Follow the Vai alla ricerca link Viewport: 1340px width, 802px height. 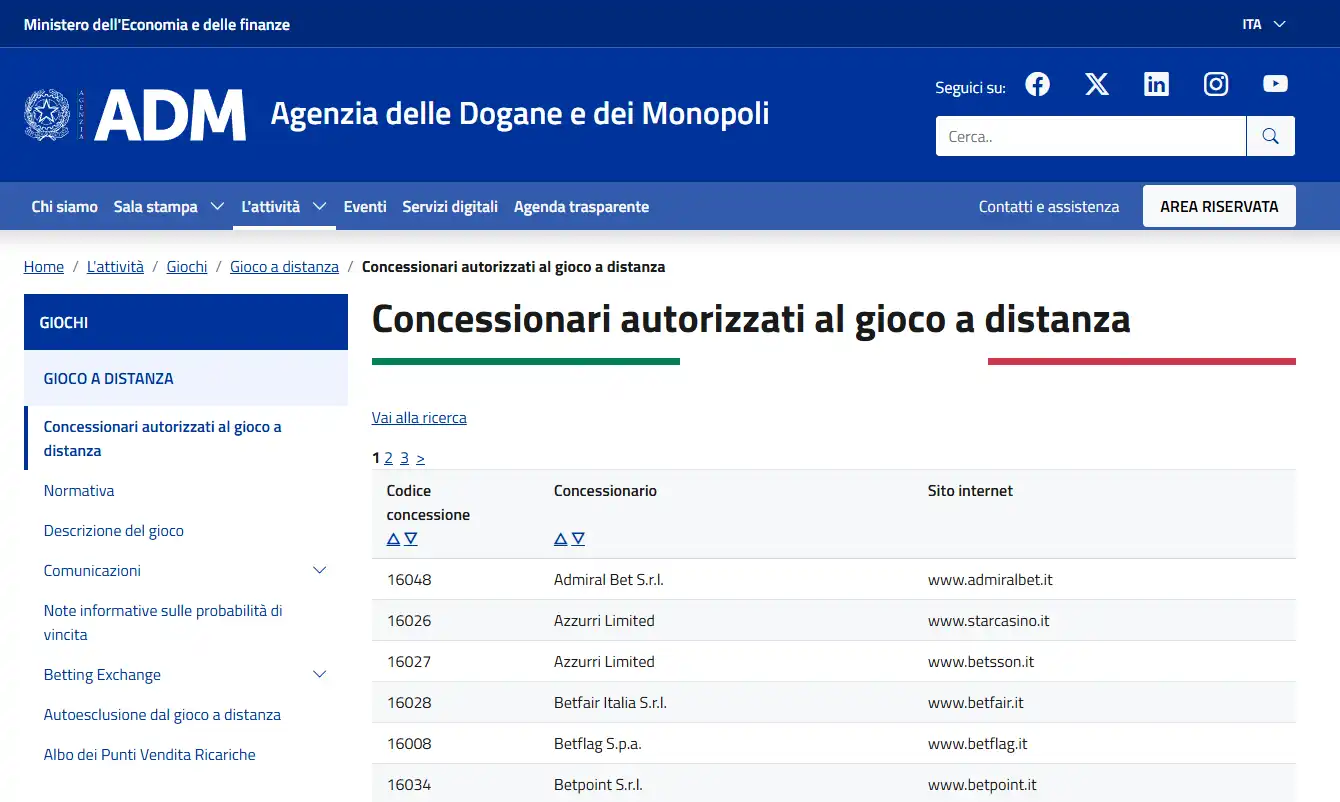(x=419, y=418)
